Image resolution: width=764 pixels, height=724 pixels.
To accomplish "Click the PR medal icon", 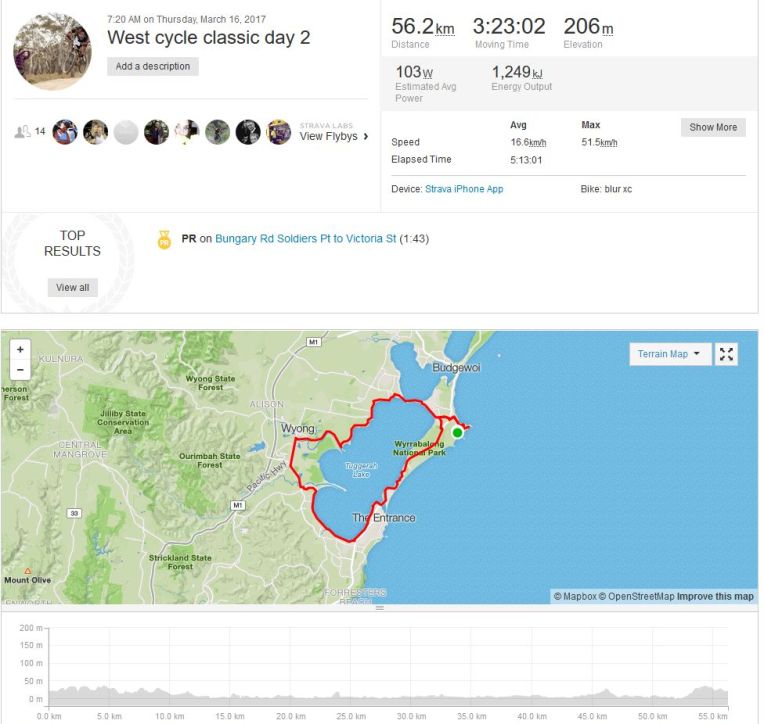I will [165, 240].
